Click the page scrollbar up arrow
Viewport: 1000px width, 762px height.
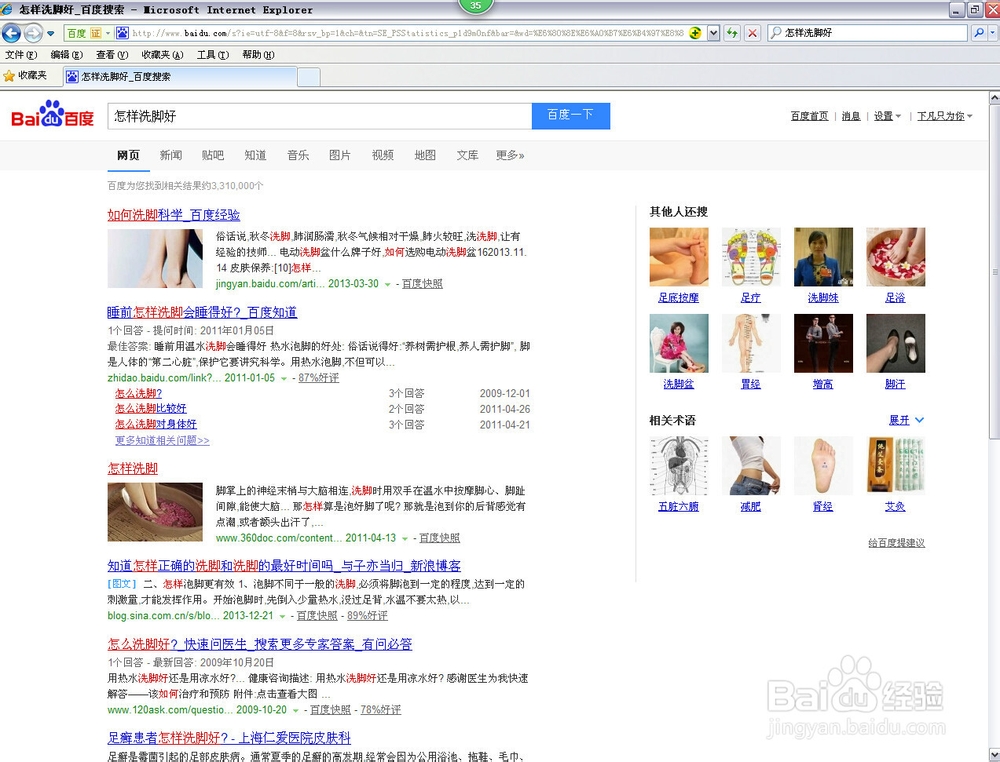(x=994, y=98)
